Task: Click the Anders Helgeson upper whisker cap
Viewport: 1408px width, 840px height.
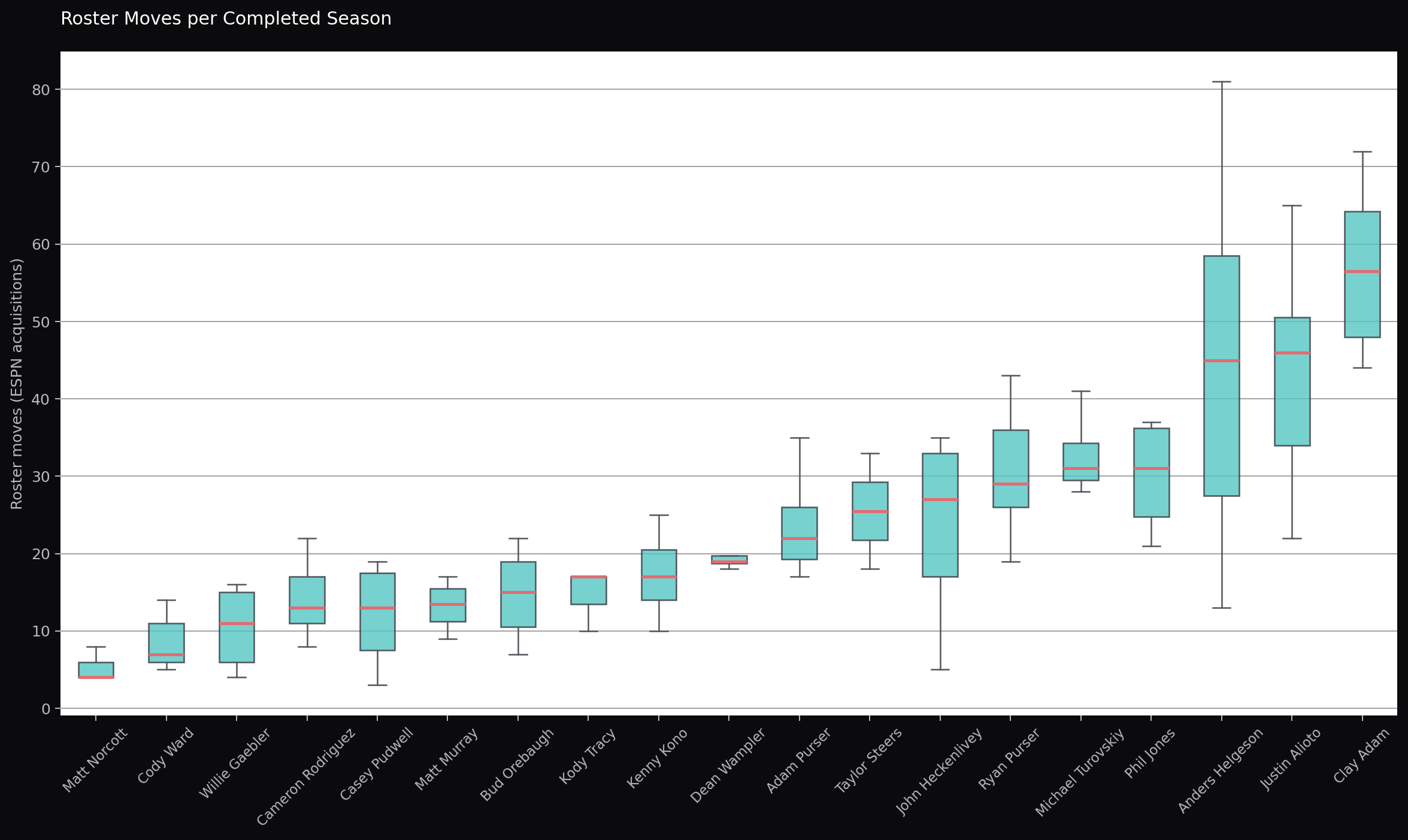Action: [x=1222, y=81]
